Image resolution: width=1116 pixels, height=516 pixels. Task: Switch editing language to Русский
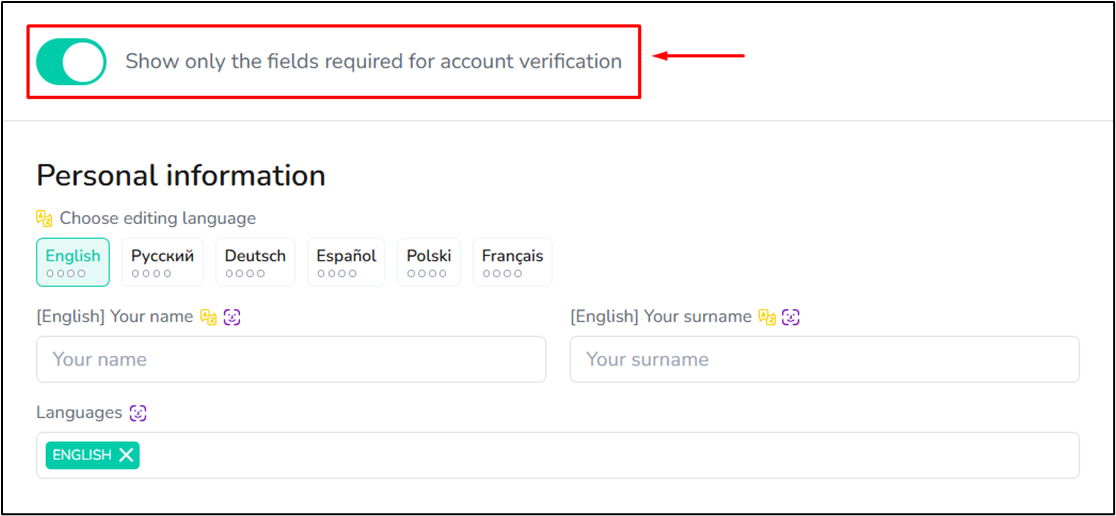tap(162, 262)
